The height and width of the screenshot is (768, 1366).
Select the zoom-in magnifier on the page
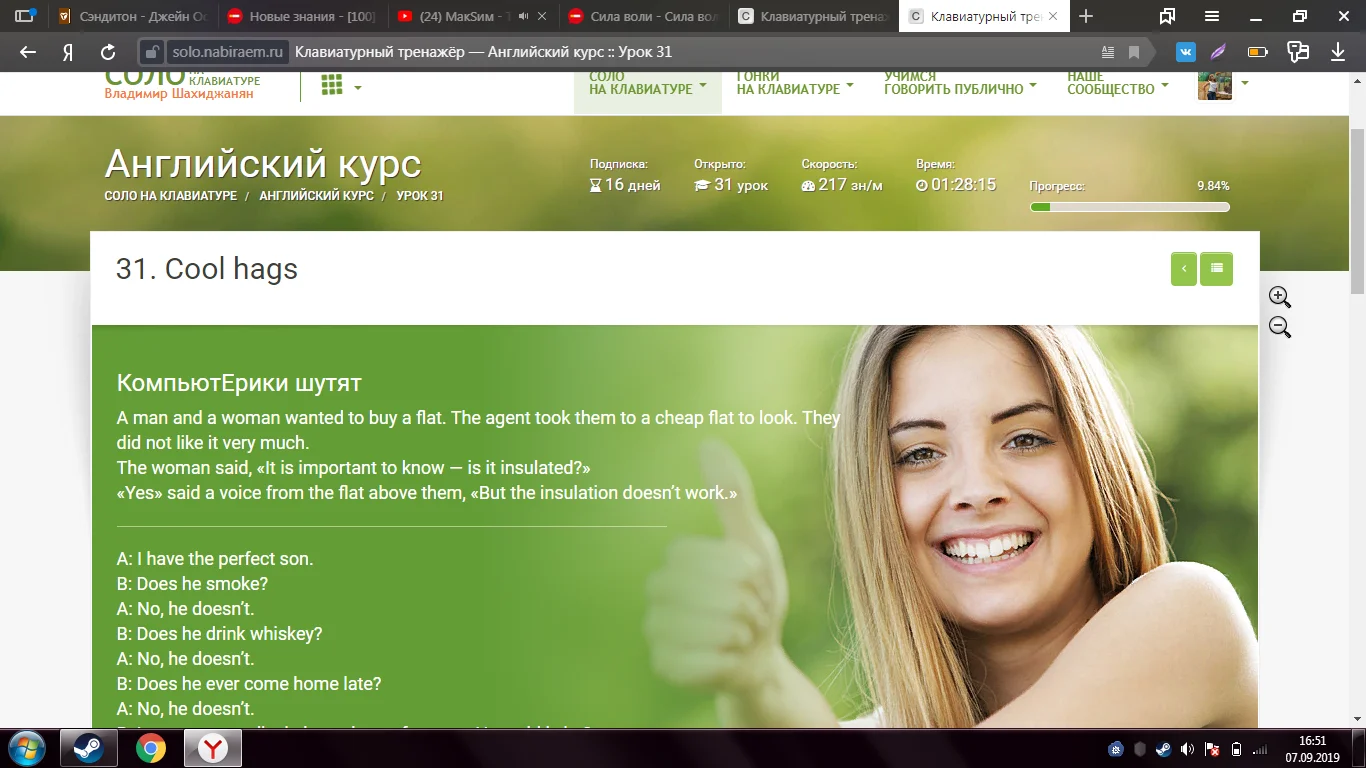pos(1279,297)
